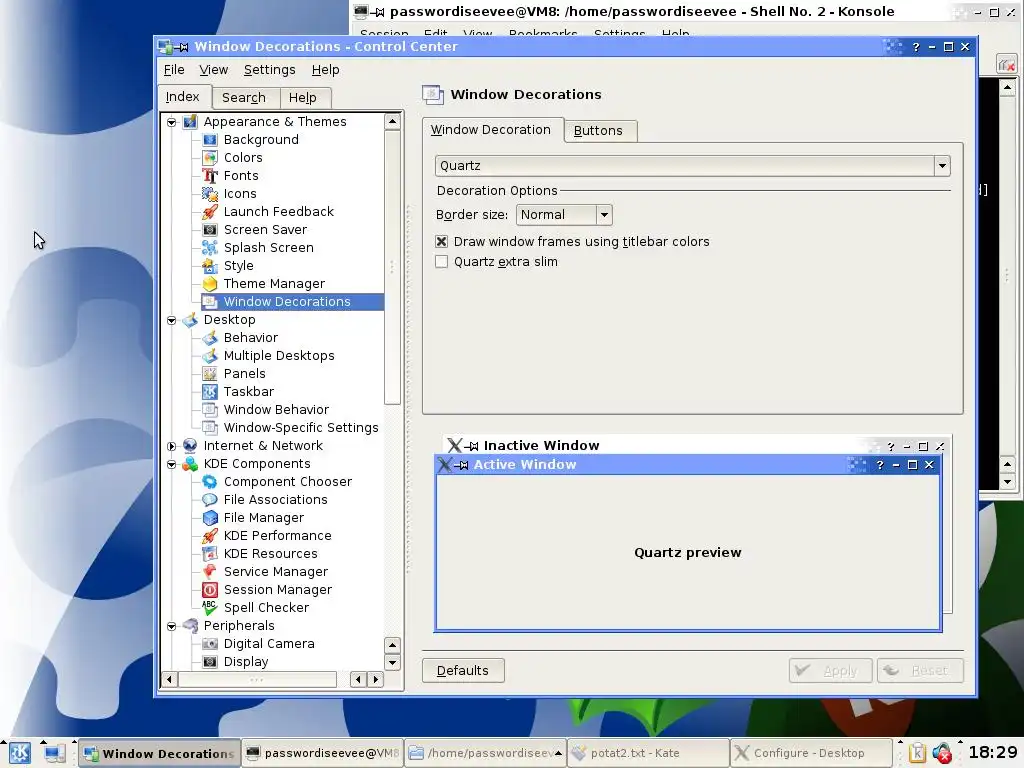Open the Panels module icon
This screenshot has width=1024, height=768.
pyautogui.click(x=210, y=374)
